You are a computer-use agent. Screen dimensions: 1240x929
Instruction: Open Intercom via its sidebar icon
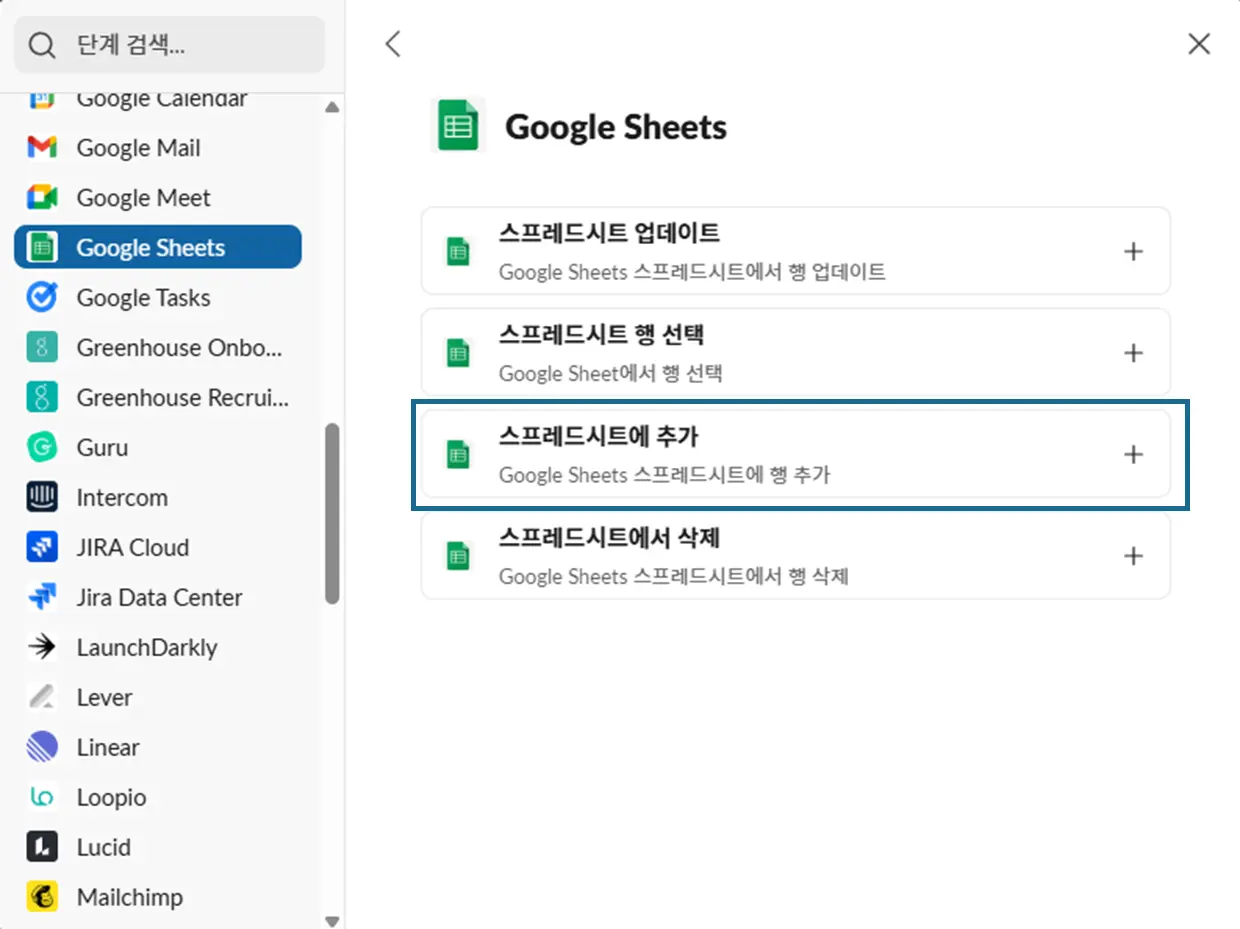click(42, 498)
